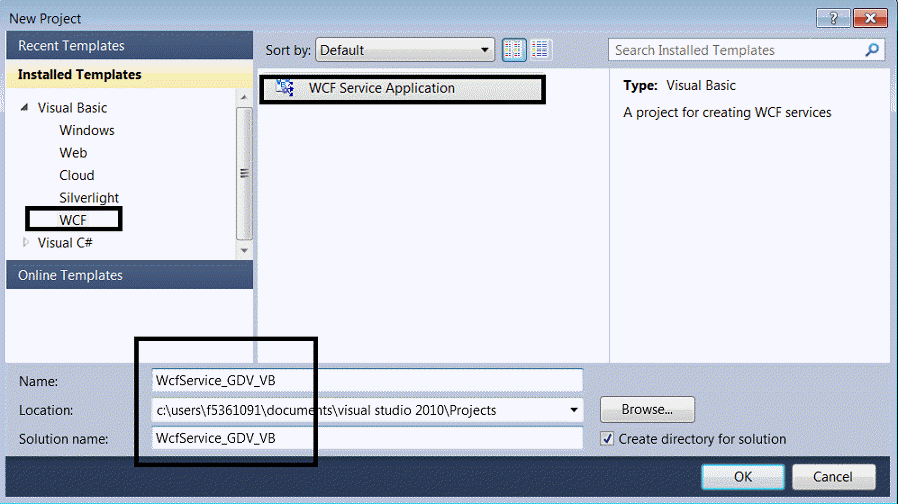The height and width of the screenshot is (504, 898).
Task: Toggle Create directory for solution checkbox
Action: tap(607, 439)
